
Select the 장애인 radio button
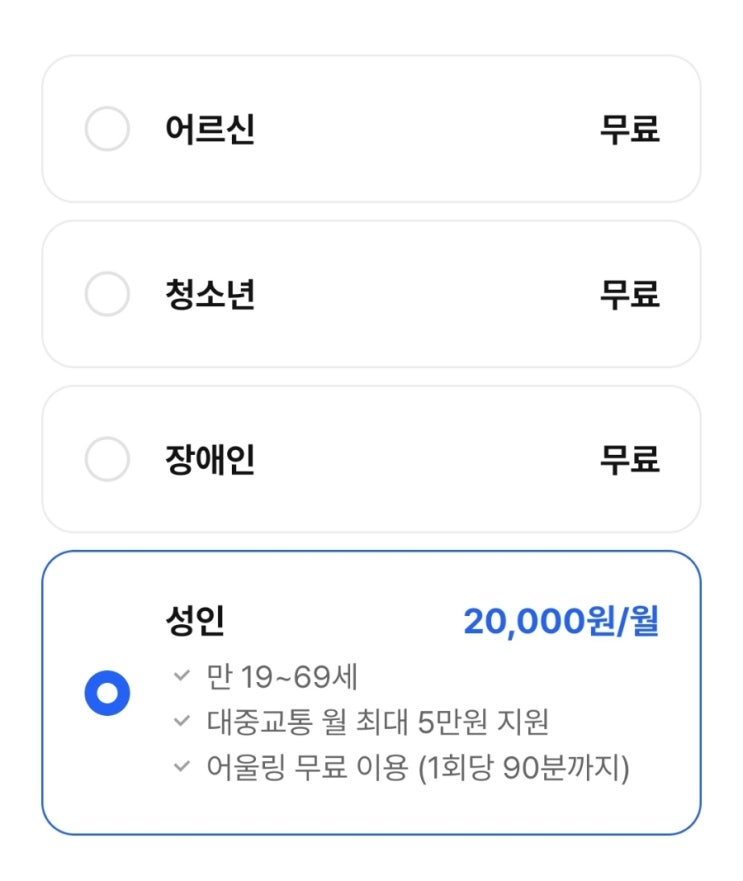coord(107,460)
